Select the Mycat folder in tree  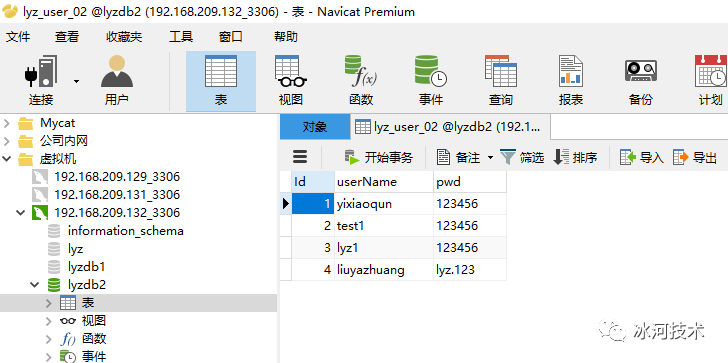click(46, 123)
